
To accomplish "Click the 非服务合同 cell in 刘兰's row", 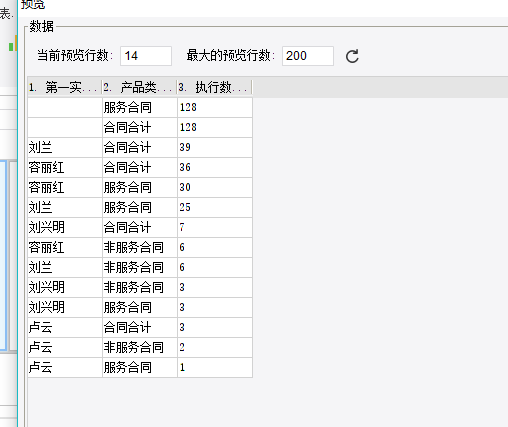I will 140,267.
